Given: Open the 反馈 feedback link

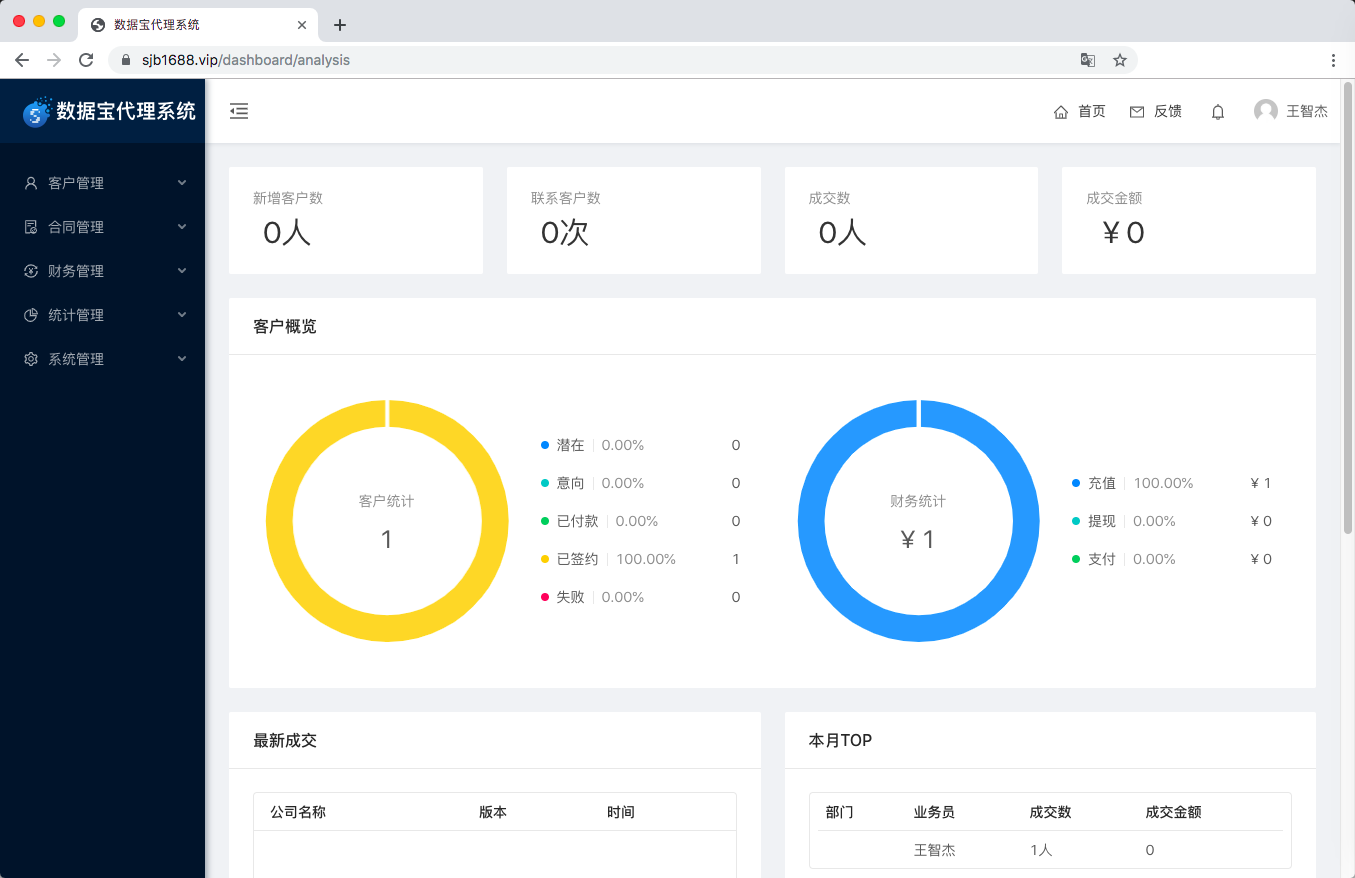Looking at the screenshot, I should pos(1168,112).
